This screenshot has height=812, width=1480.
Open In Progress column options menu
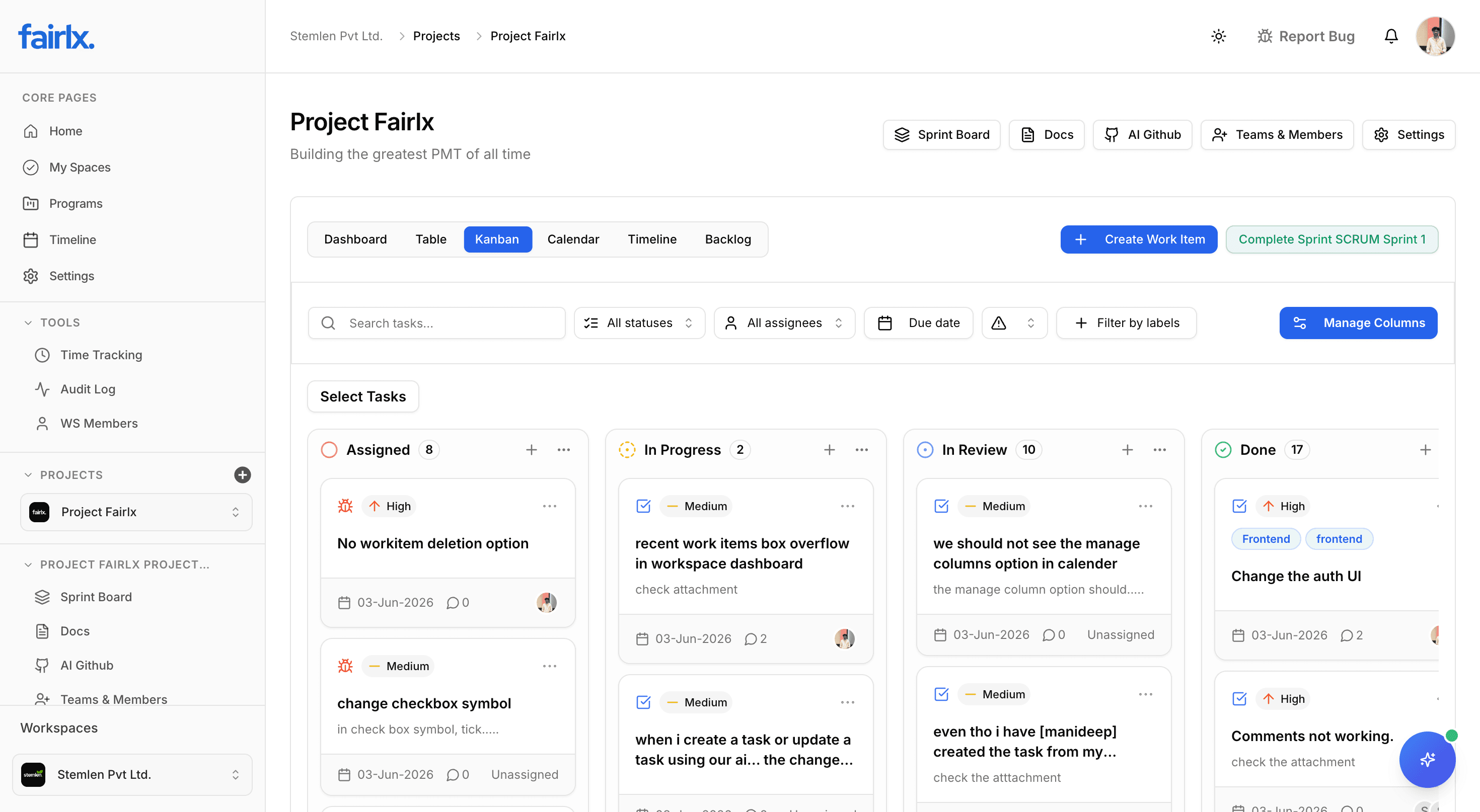862,450
